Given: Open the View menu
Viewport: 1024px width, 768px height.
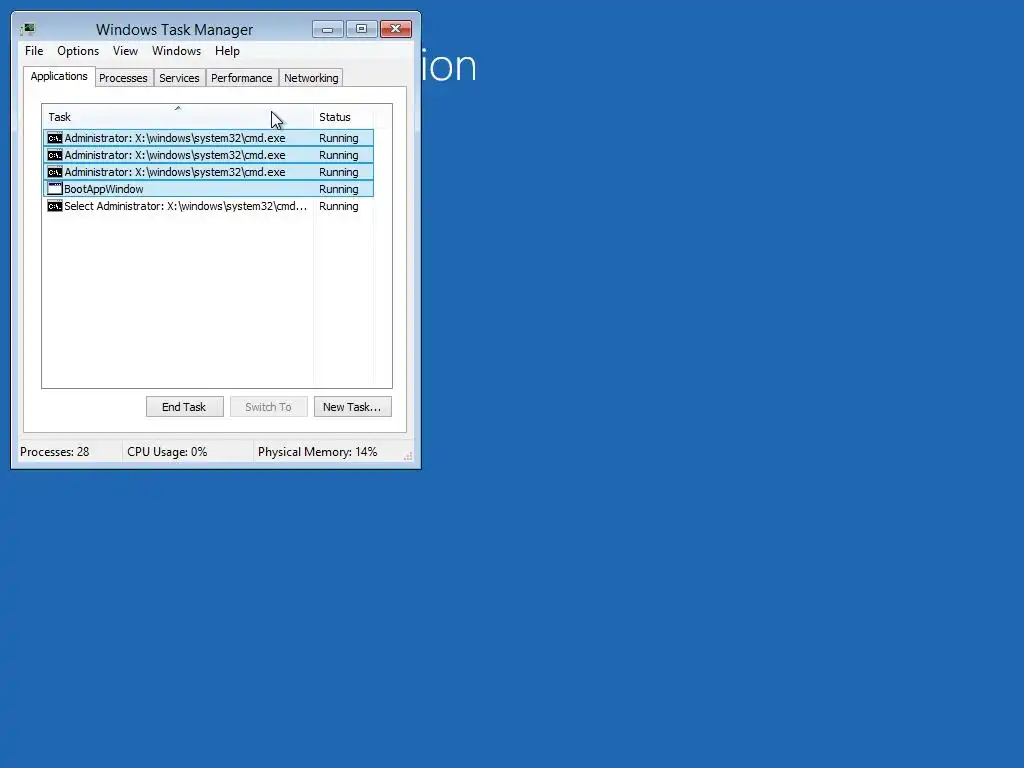Looking at the screenshot, I should pyautogui.click(x=125, y=51).
